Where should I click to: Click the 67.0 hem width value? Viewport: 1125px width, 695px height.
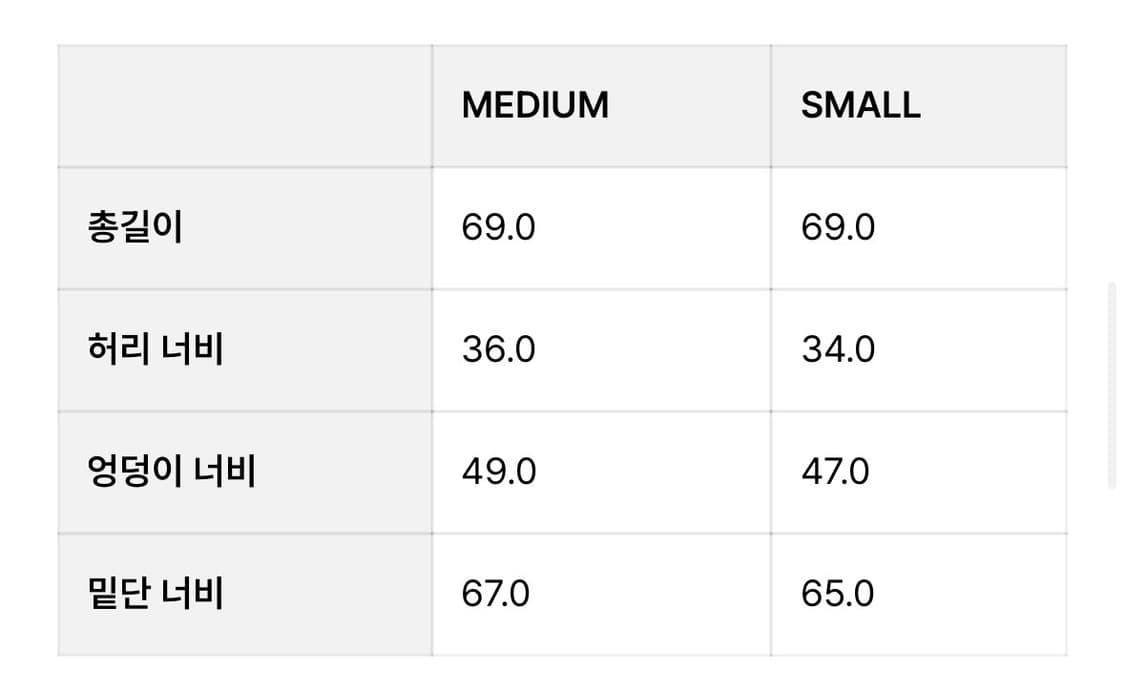tap(496, 594)
